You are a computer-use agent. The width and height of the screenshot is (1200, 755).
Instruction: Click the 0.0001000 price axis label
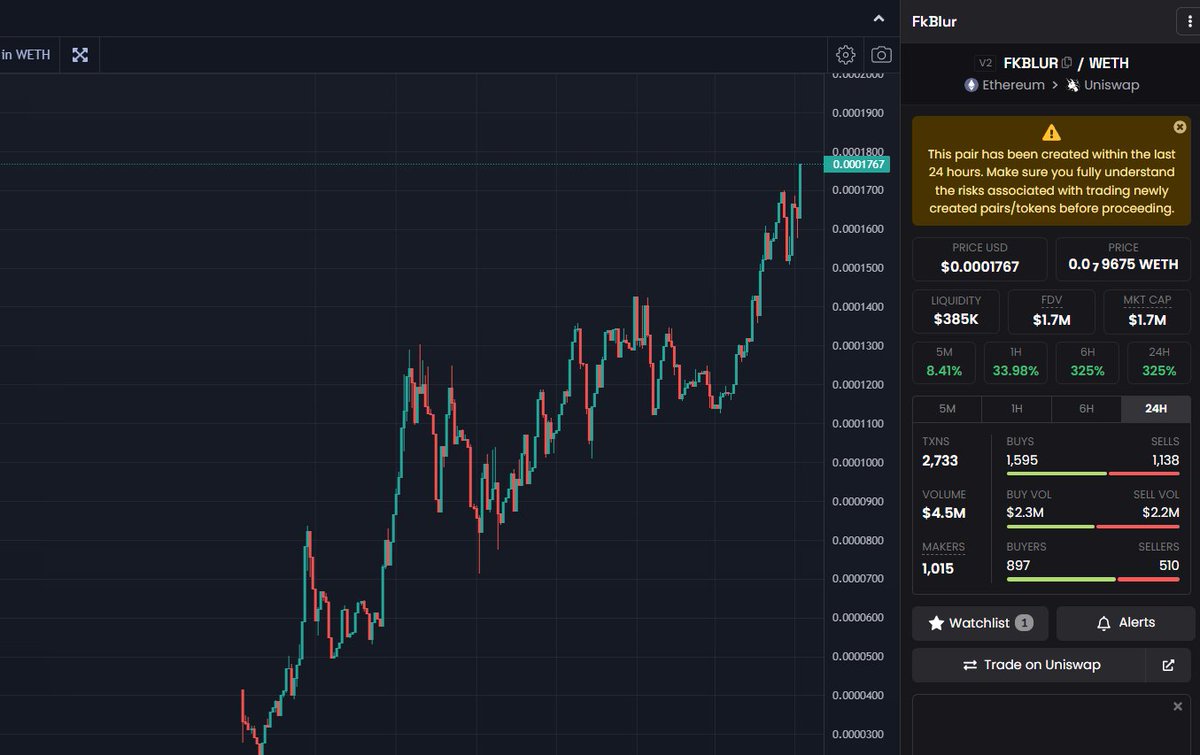tap(857, 462)
